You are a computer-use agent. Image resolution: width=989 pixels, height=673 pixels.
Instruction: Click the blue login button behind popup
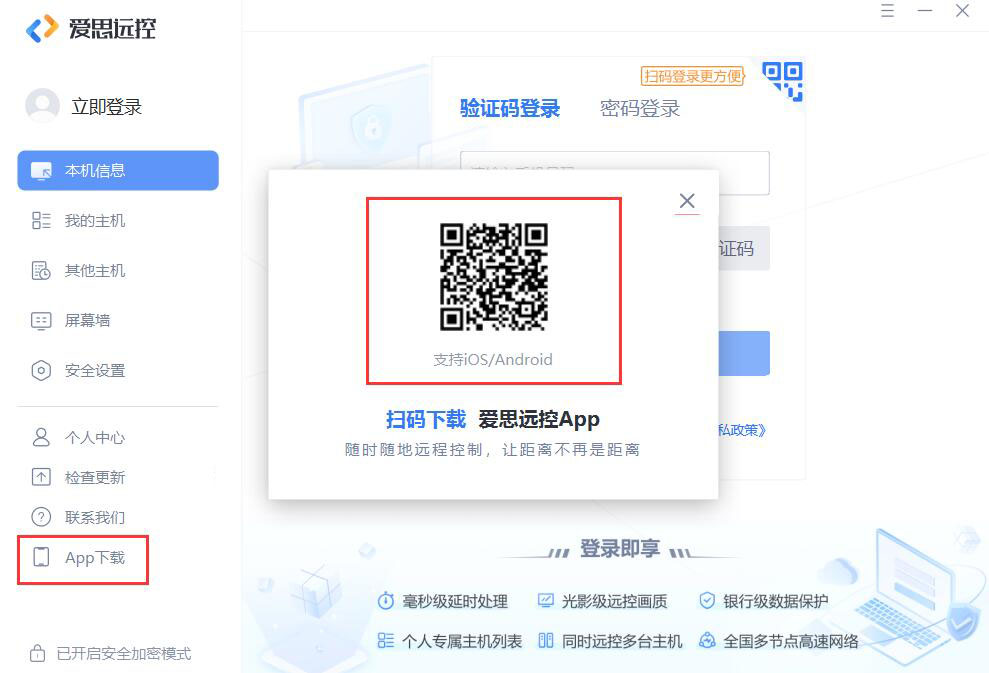point(744,353)
